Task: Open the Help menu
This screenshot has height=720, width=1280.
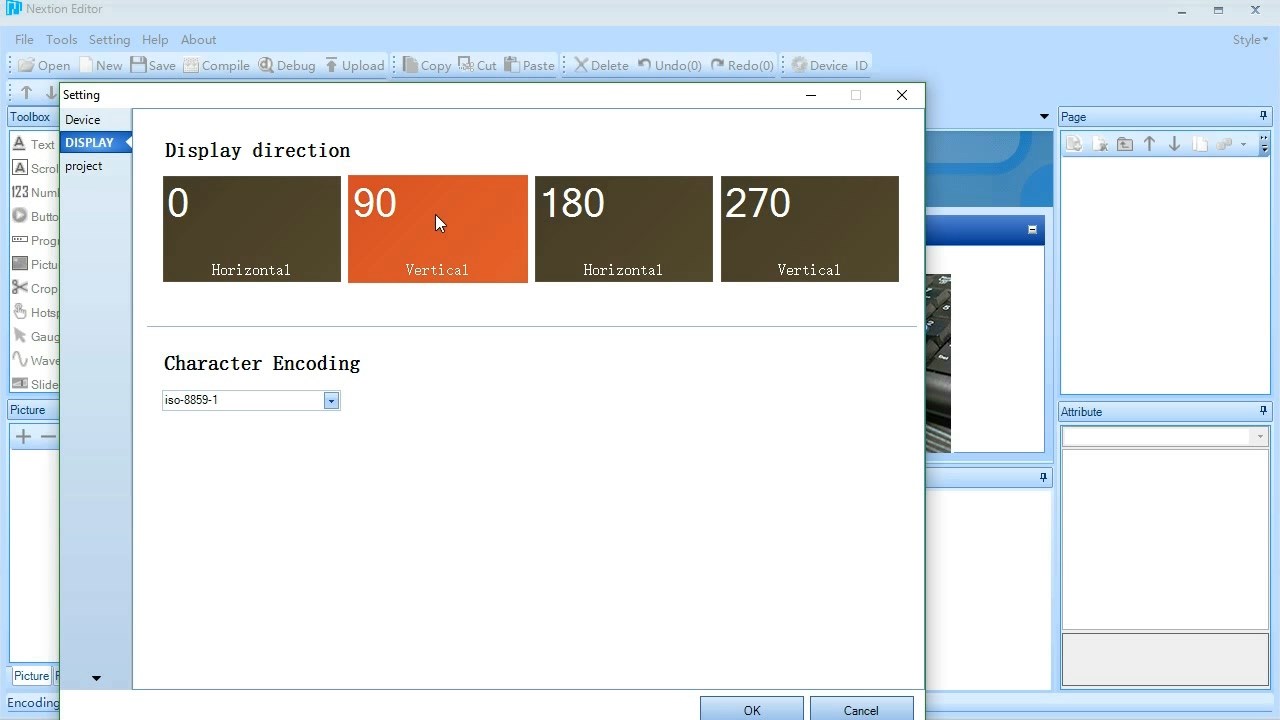Action: 155,40
